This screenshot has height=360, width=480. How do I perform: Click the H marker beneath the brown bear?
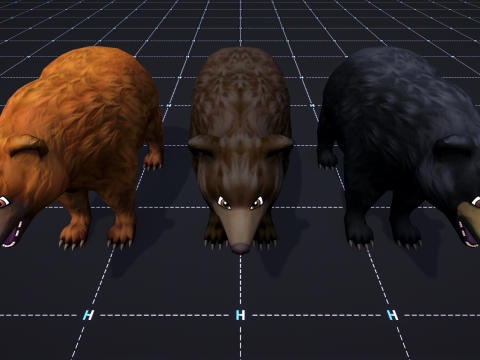[240, 315]
